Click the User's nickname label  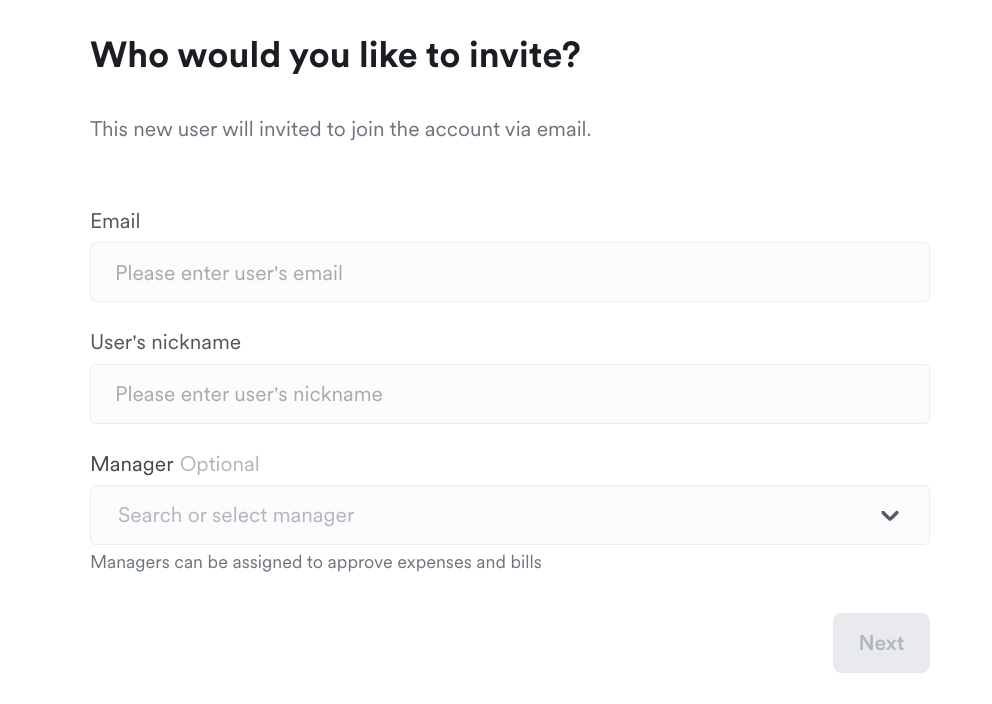tap(165, 342)
